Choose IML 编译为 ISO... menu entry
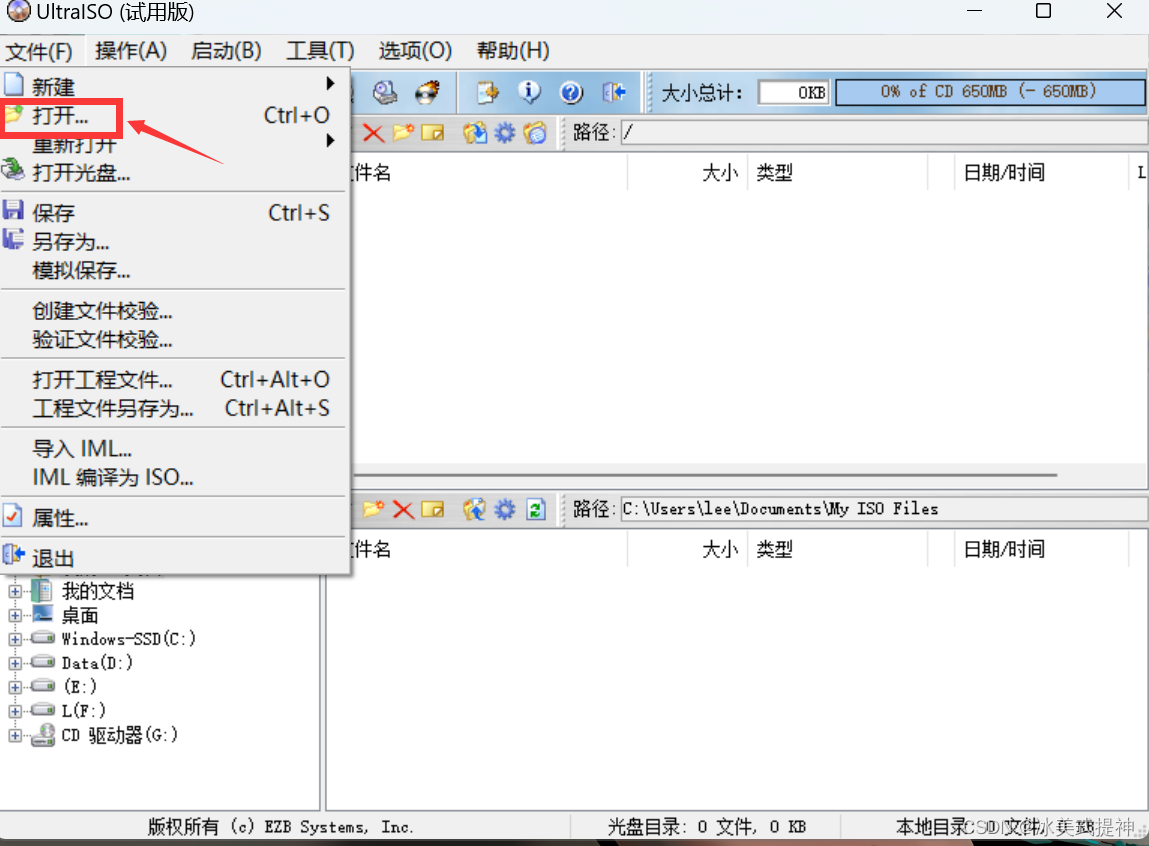The image size is (1149, 846). coord(174,477)
